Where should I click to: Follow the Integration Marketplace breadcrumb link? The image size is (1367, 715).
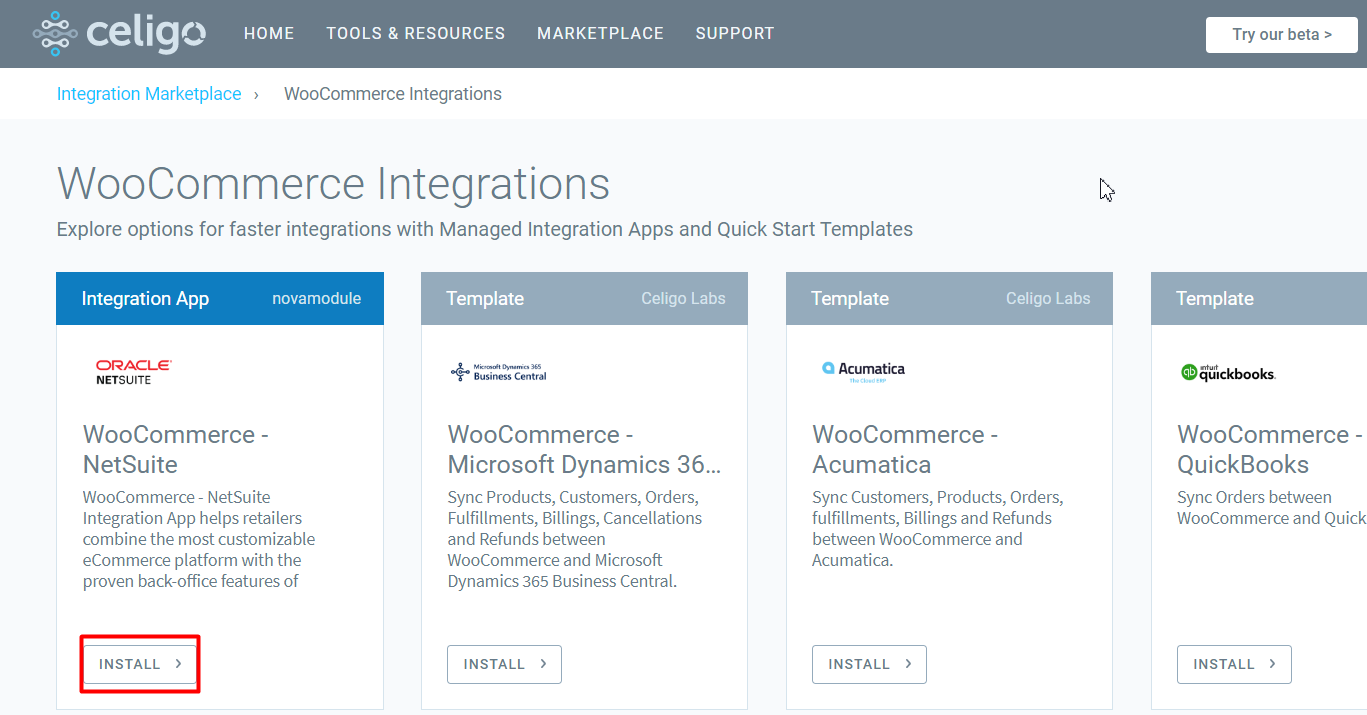pyautogui.click(x=149, y=94)
